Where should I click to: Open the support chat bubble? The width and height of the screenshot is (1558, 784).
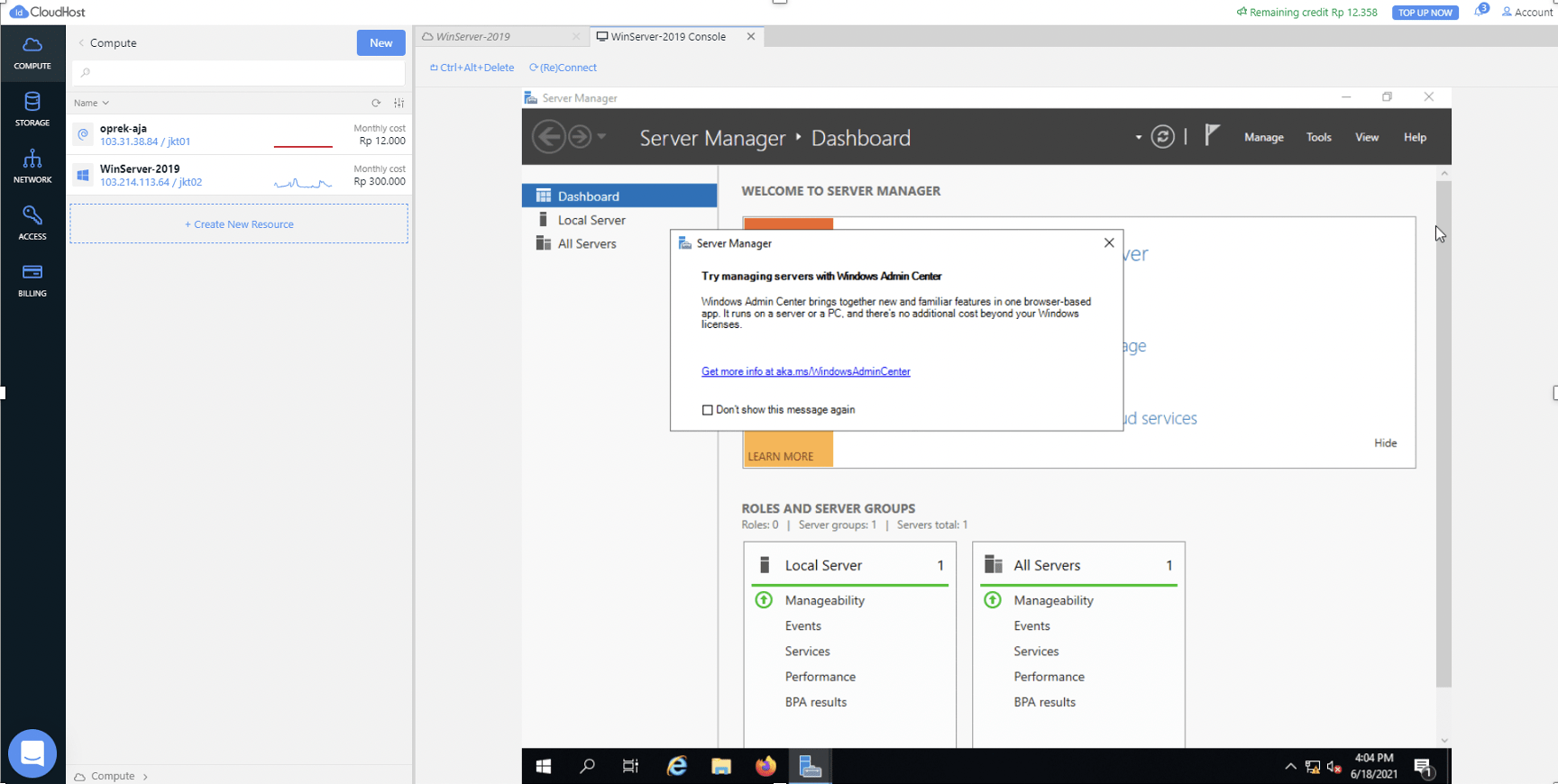click(x=32, y=753)
